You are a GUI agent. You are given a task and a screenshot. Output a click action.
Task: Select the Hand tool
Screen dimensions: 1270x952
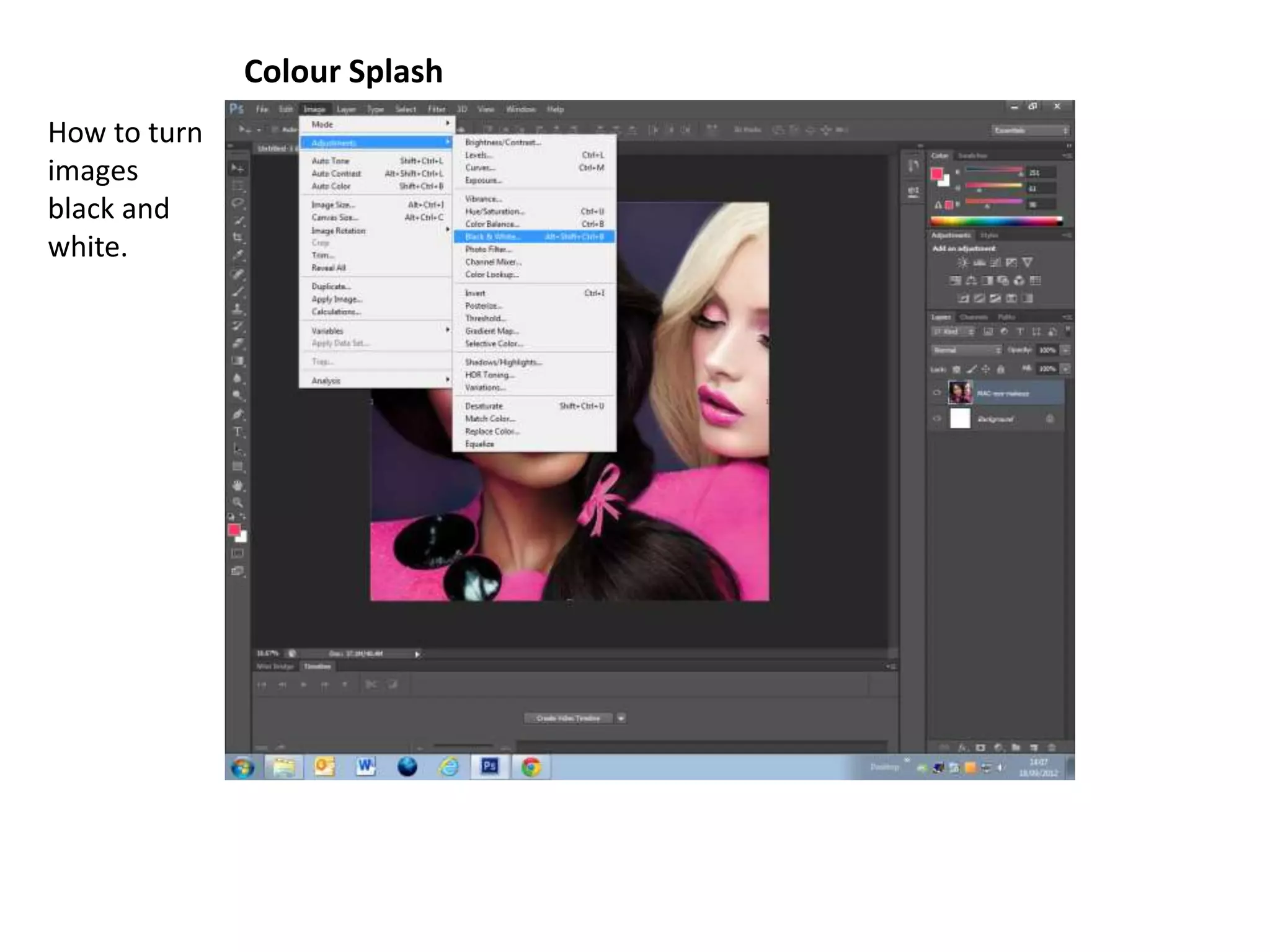click(x=238, y=485)
